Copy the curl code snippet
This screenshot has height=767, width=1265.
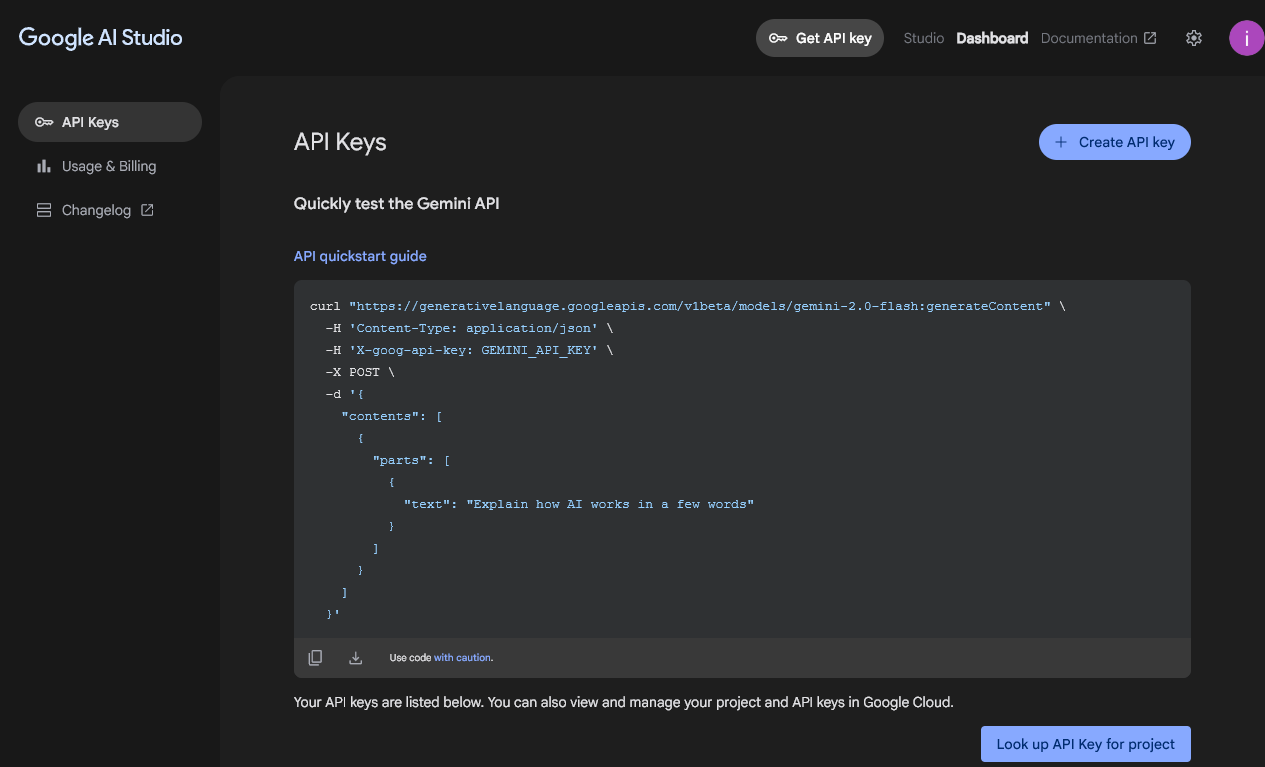coord(315,658)
